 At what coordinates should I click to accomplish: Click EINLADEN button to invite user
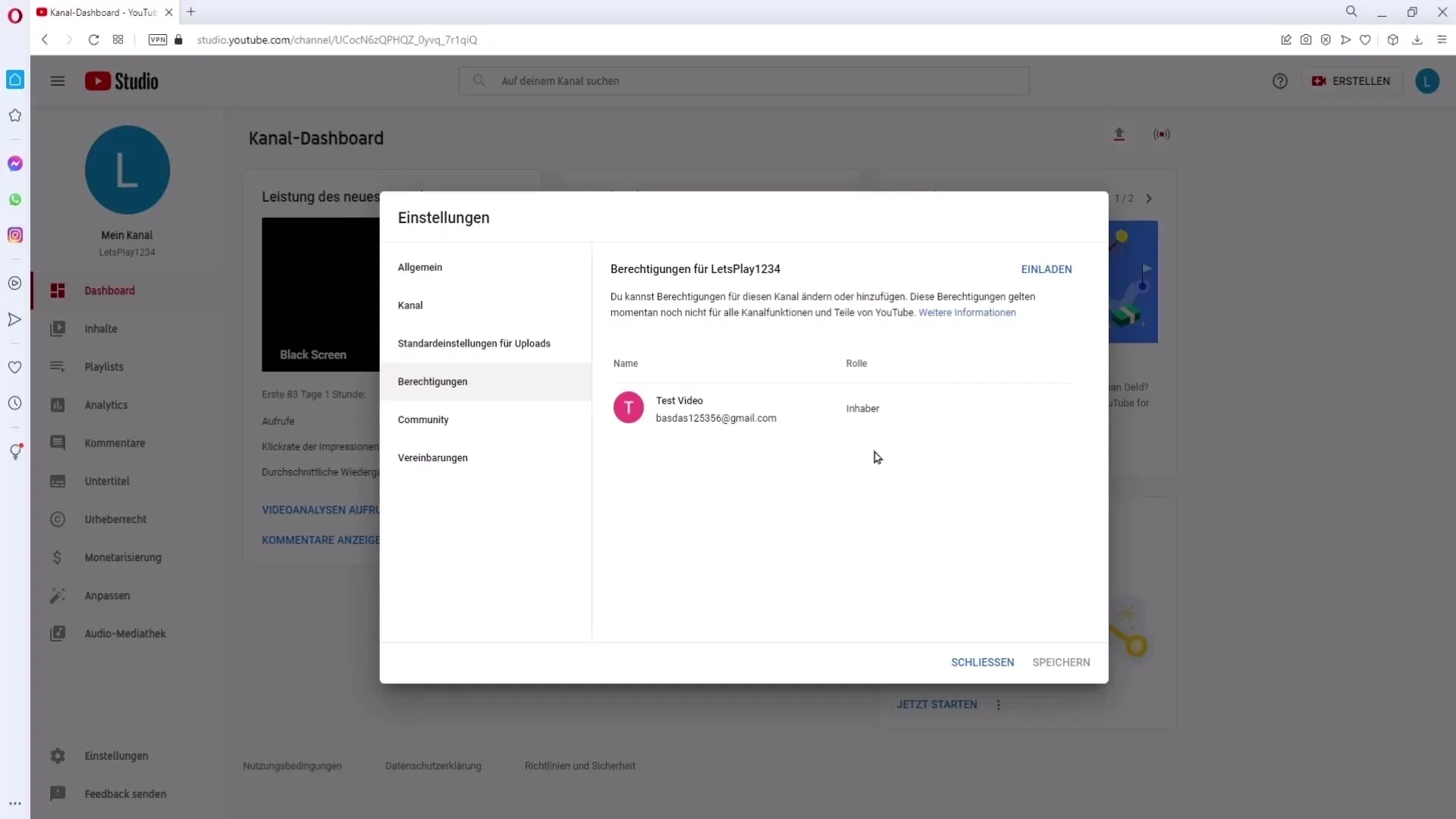(x=1046, y=269)
